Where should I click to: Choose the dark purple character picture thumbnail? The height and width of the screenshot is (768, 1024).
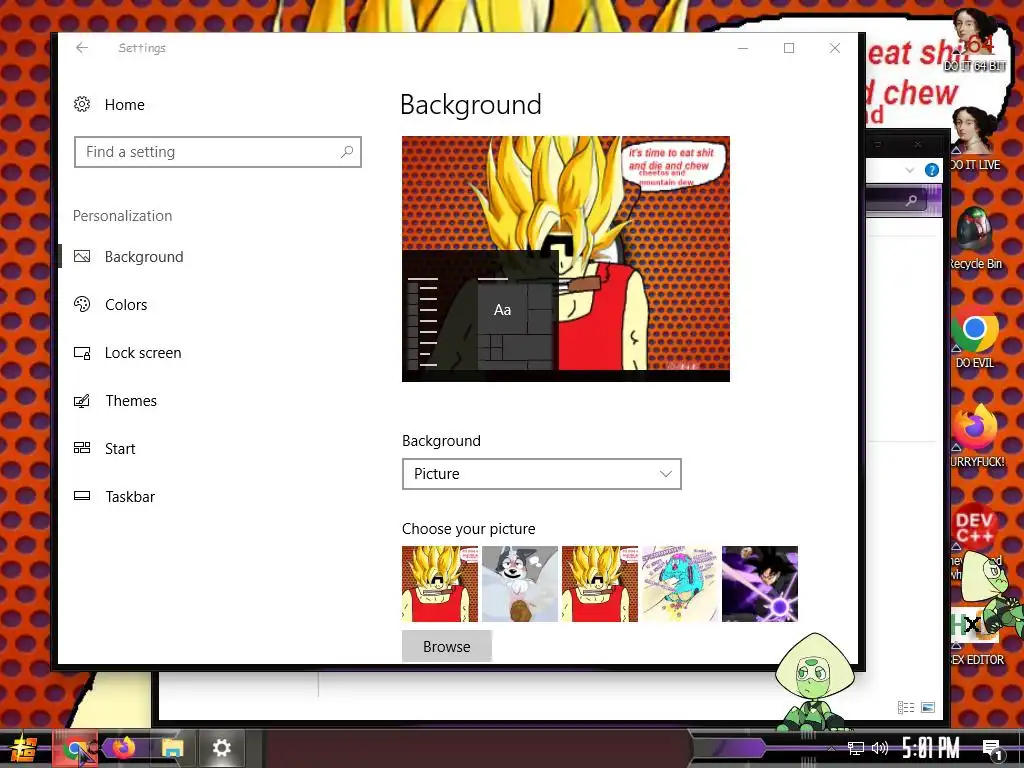760,584
